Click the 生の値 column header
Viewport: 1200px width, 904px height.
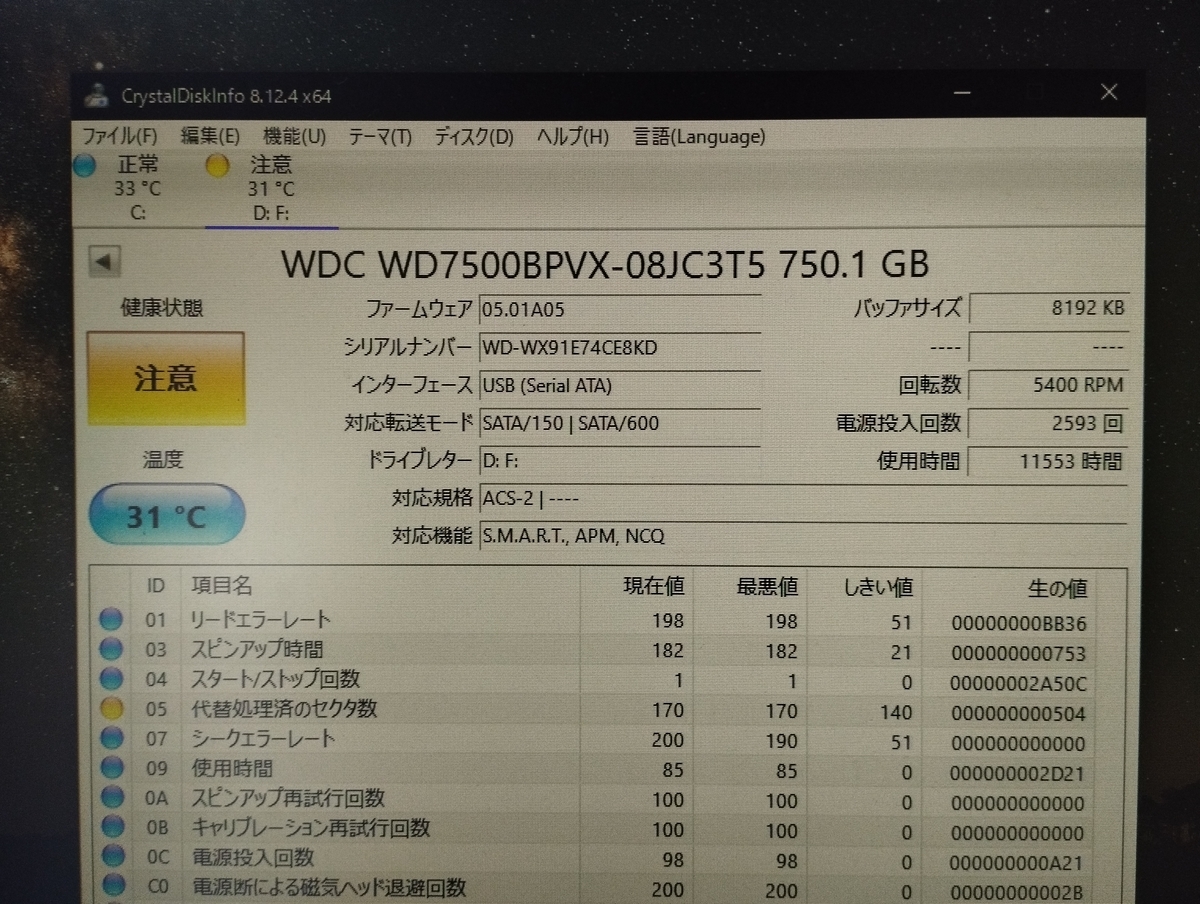tap(1057, 588)
